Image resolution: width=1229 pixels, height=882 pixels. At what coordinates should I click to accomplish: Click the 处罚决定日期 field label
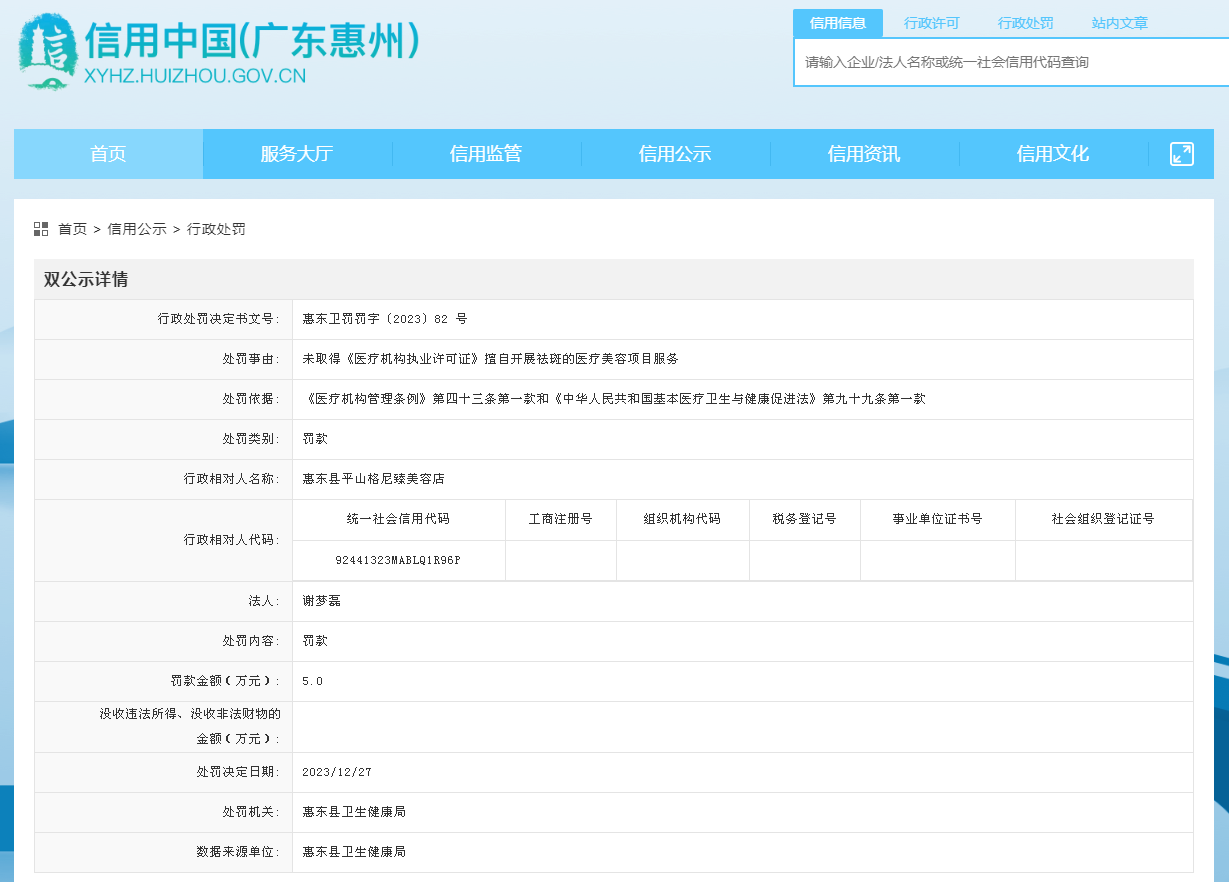(x=239, y=773)
